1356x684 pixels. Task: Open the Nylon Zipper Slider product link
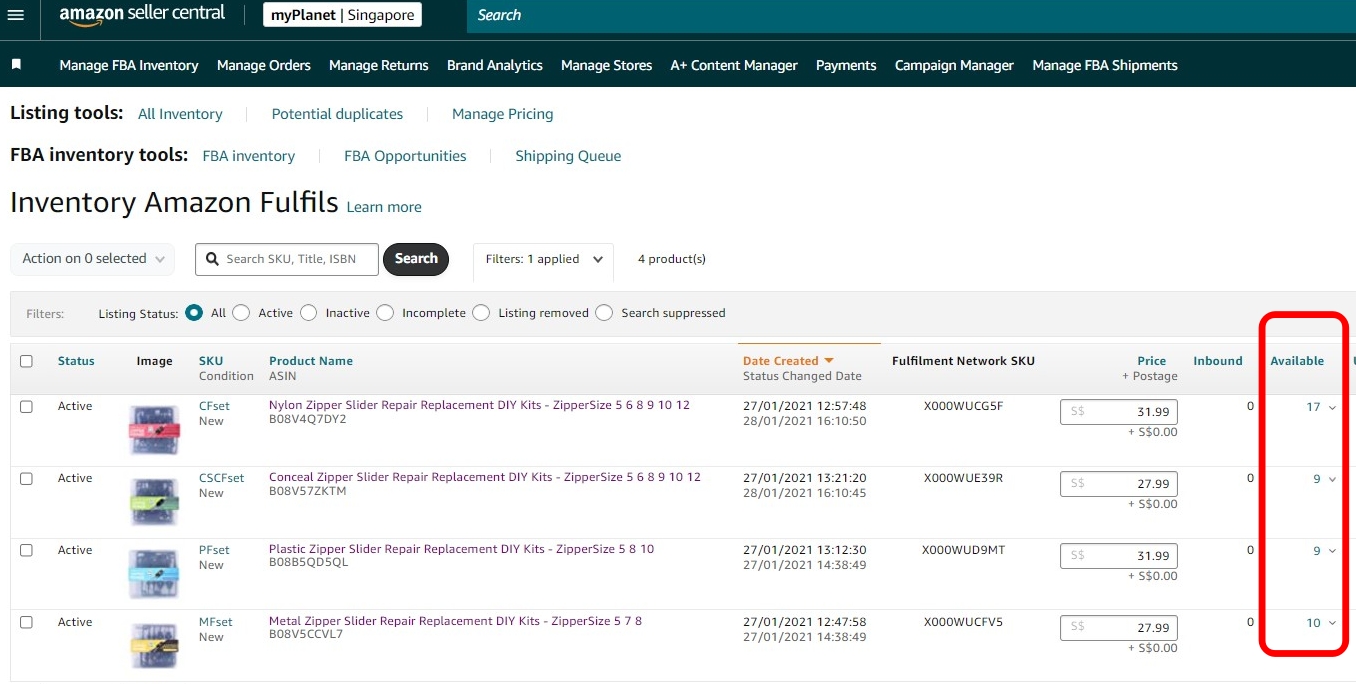pos(479,405)
